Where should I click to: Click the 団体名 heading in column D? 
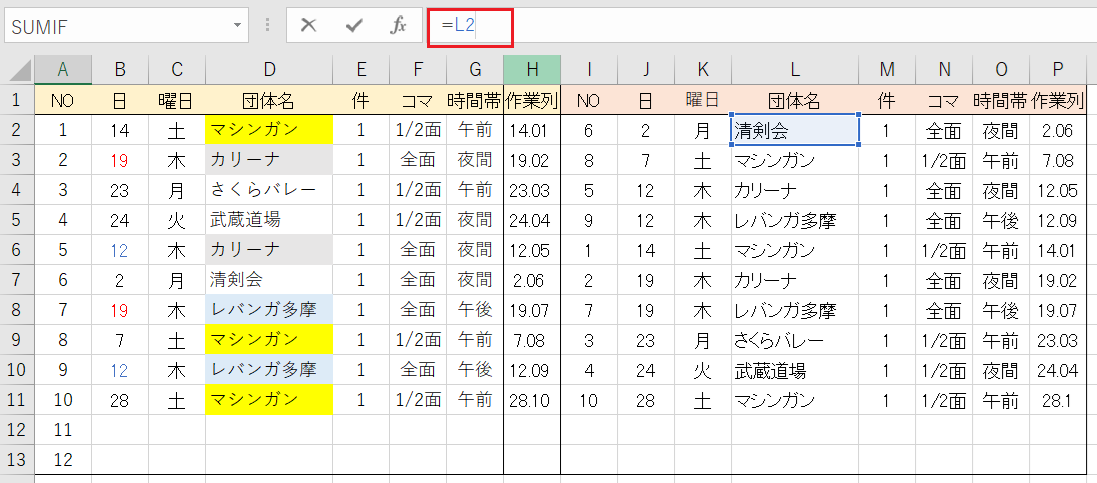click(x=269, y=101)
